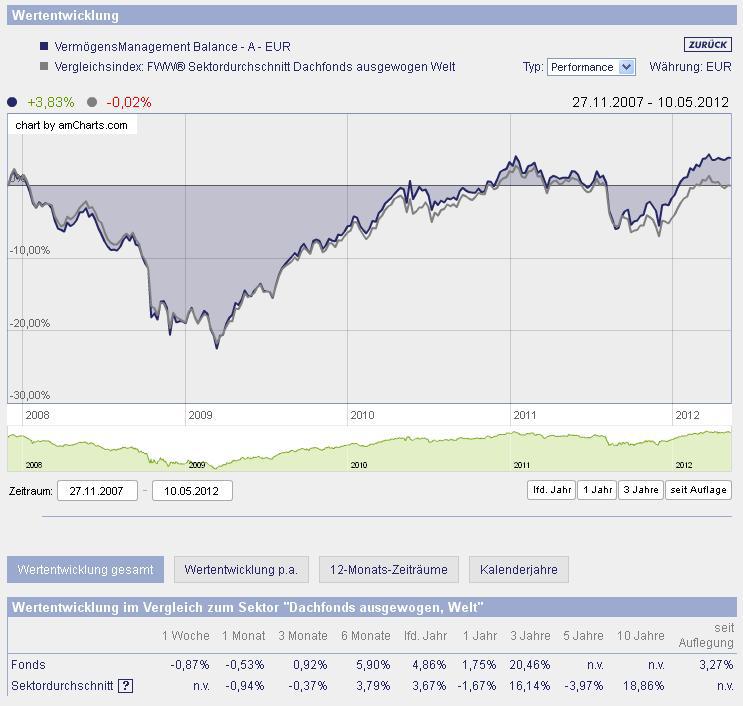Open the Kalenderjahre tab
The width and height of the screenshot is (743, 706).
click(518, 570)
